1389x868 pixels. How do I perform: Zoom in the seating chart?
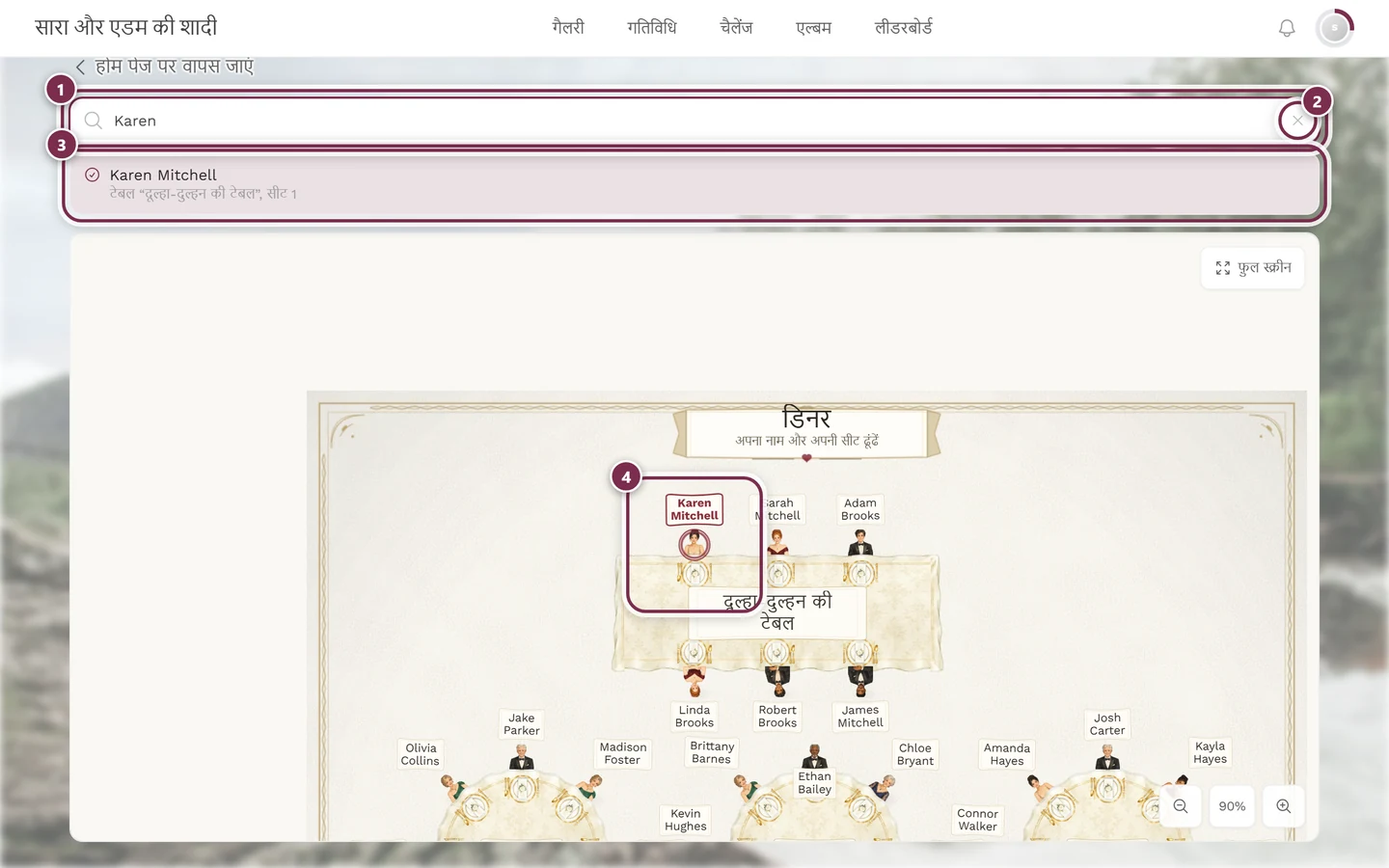point(1284,806)
